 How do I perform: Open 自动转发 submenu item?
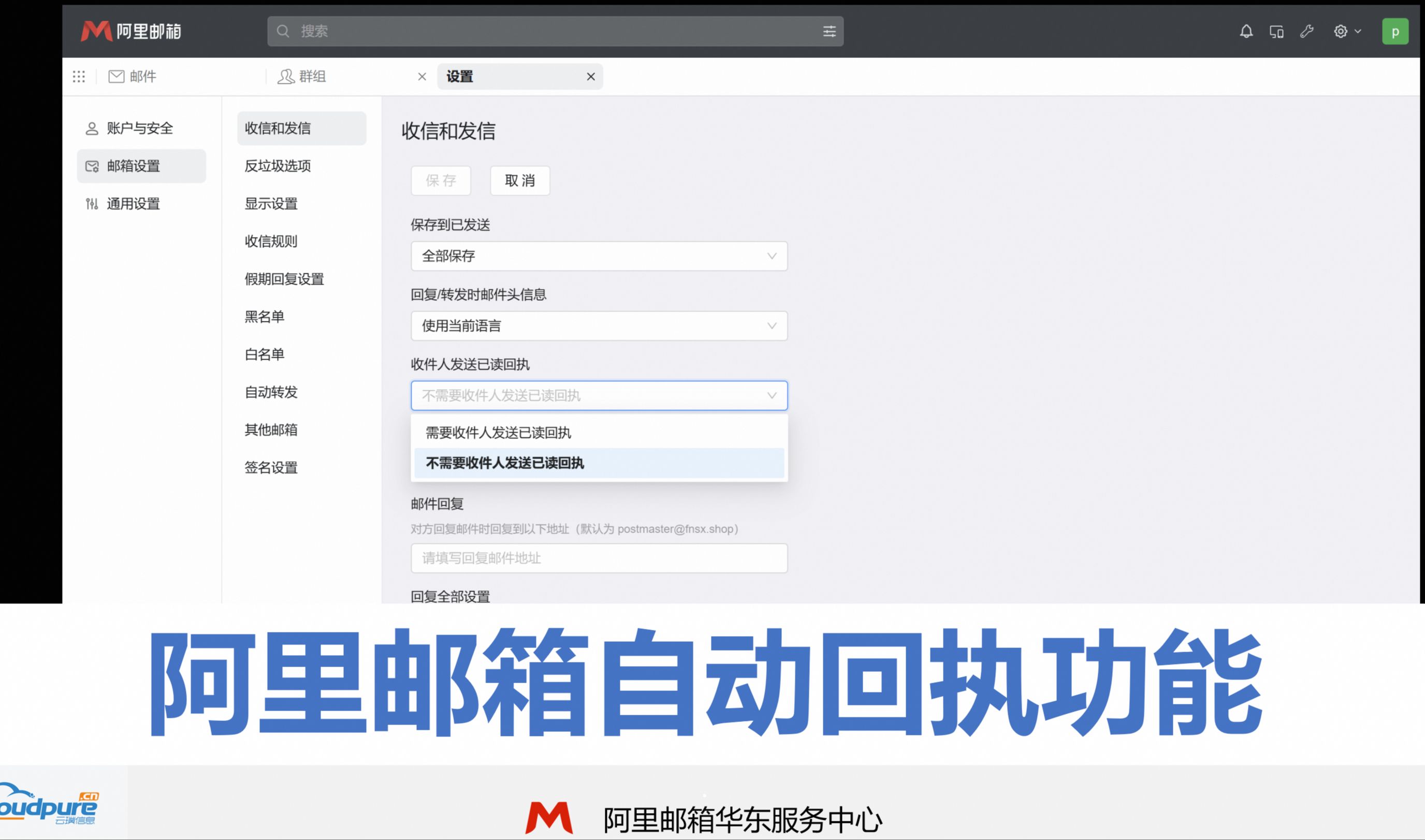302,392
